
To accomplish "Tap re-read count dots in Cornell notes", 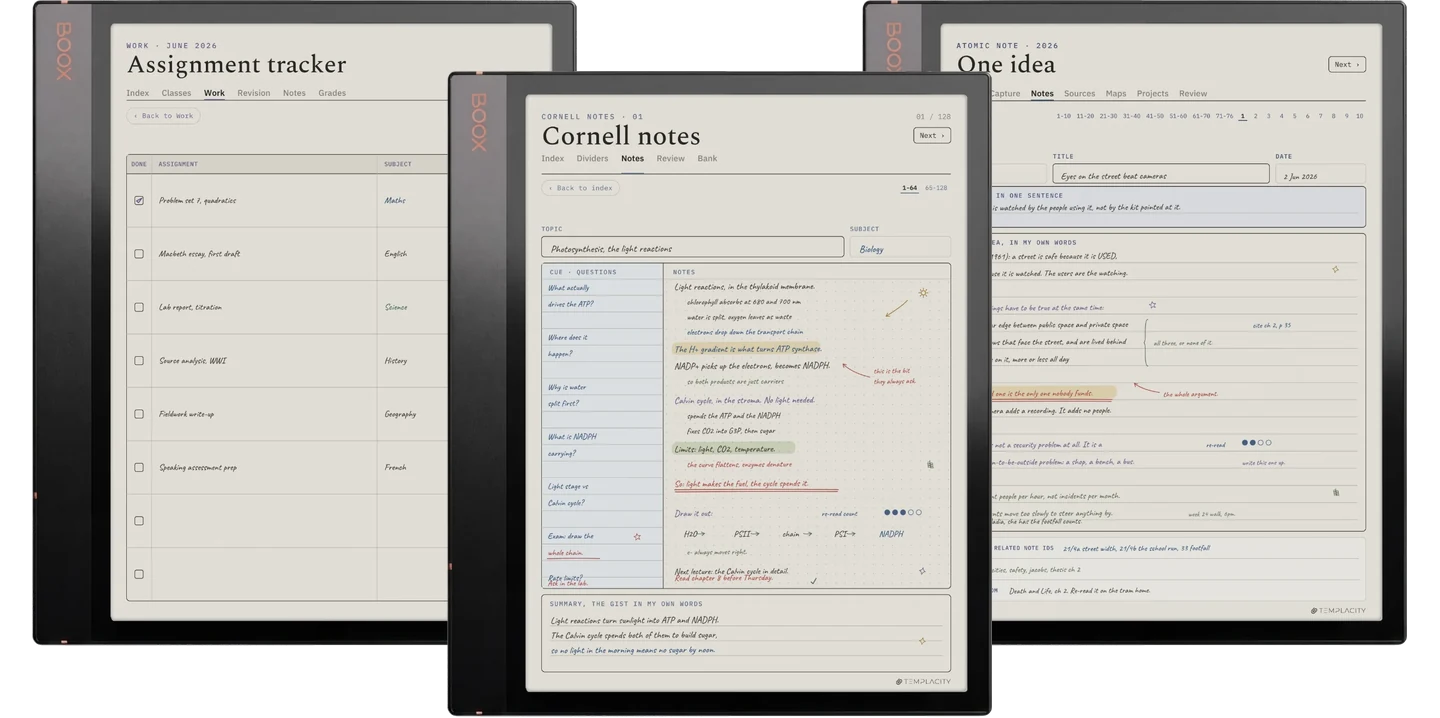I will tap(902, 513).
